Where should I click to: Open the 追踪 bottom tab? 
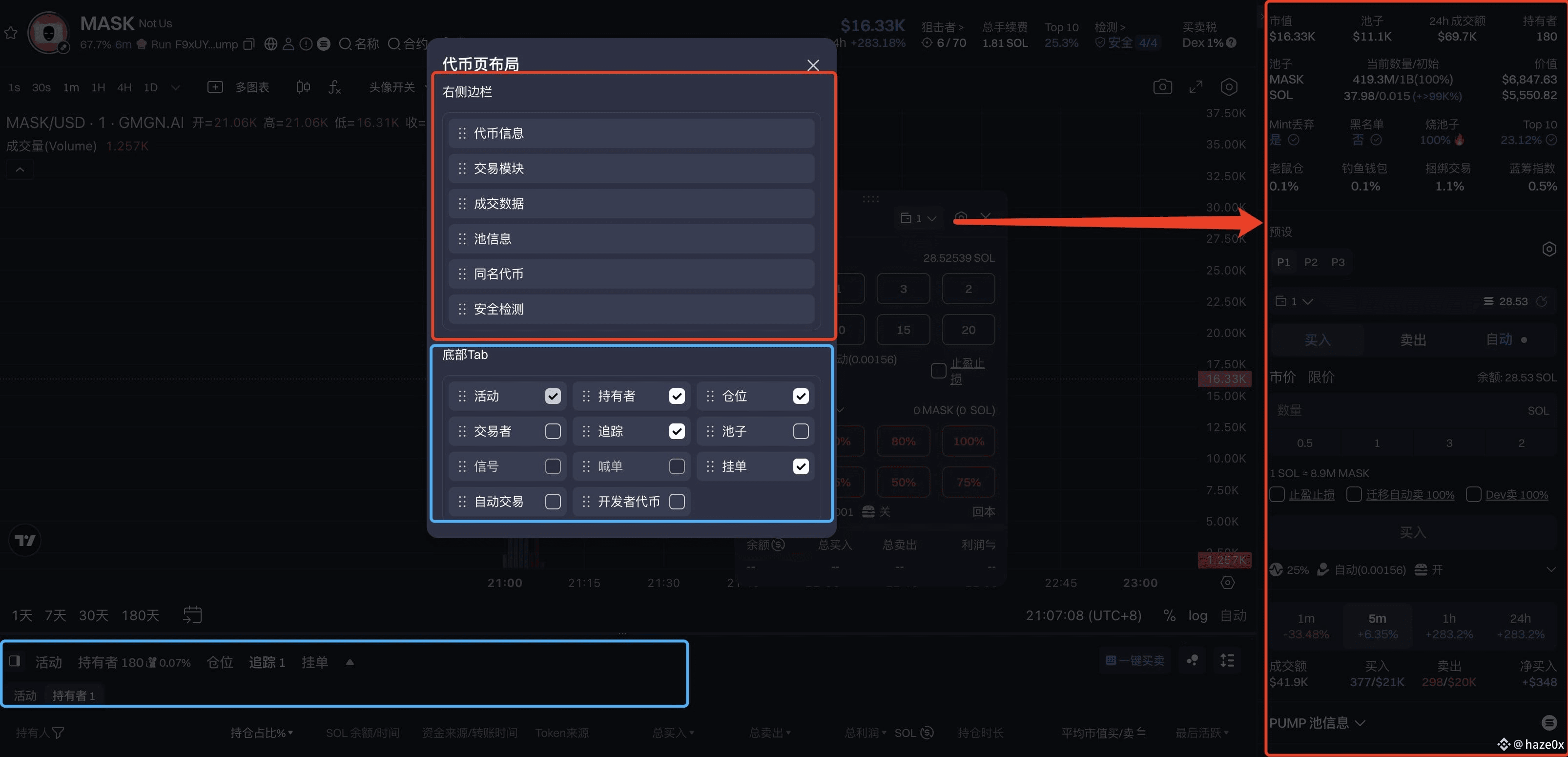tap(267, 662)
